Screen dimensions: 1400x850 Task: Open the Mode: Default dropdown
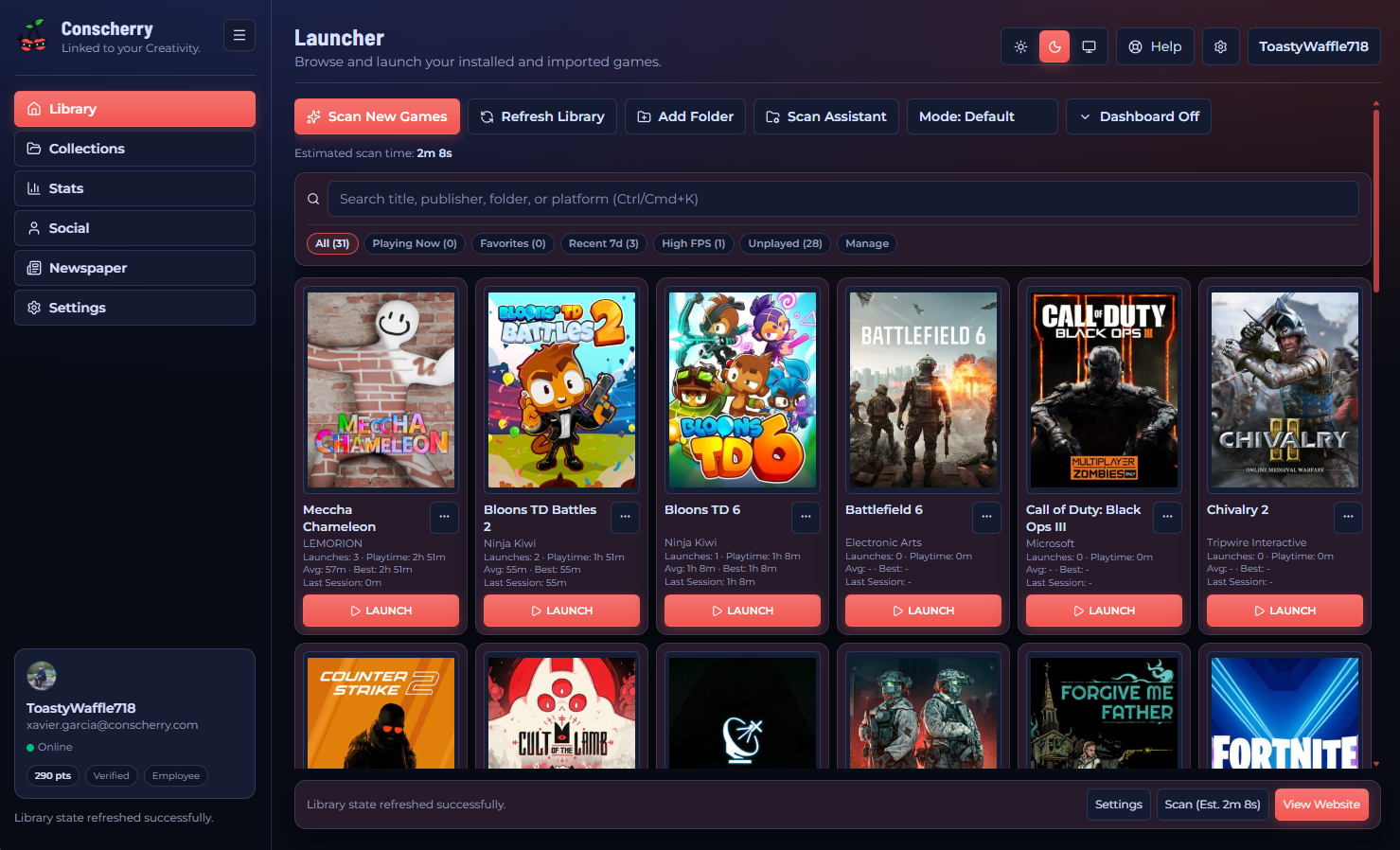point(983,116)
